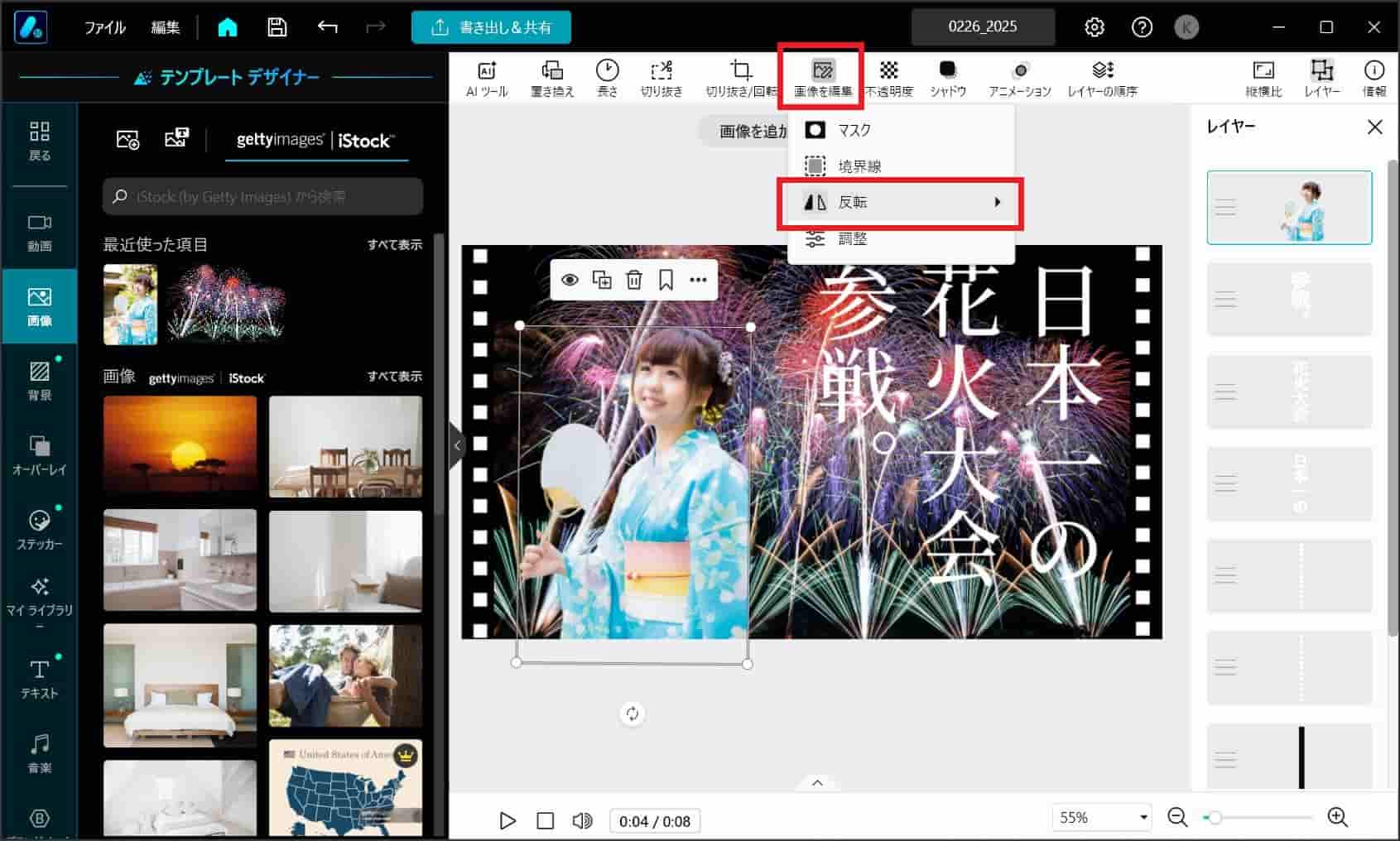Mute the audio with speaker icon
Viewport: 1400px width, 841px height.
[582, 820]
